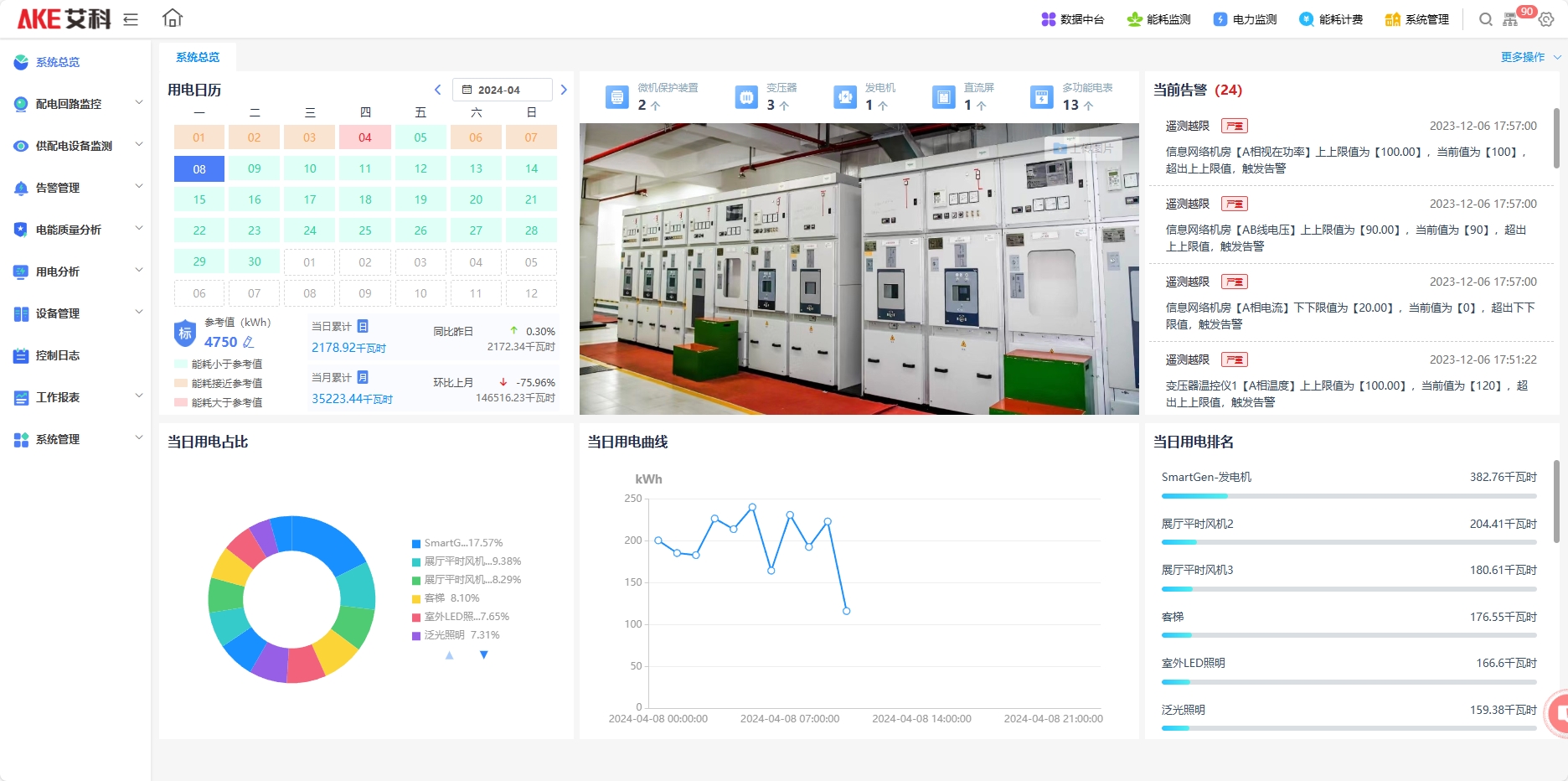Select April 15 in the calendar
This screenshot has height=781, width=1568.
pyautogui.click(x=199, y=199)
